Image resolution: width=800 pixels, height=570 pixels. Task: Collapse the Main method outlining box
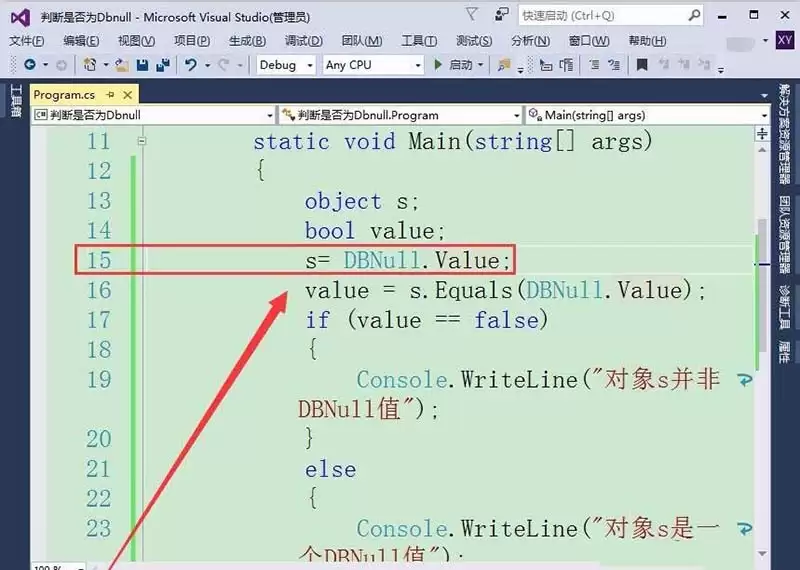coord(142,141)
